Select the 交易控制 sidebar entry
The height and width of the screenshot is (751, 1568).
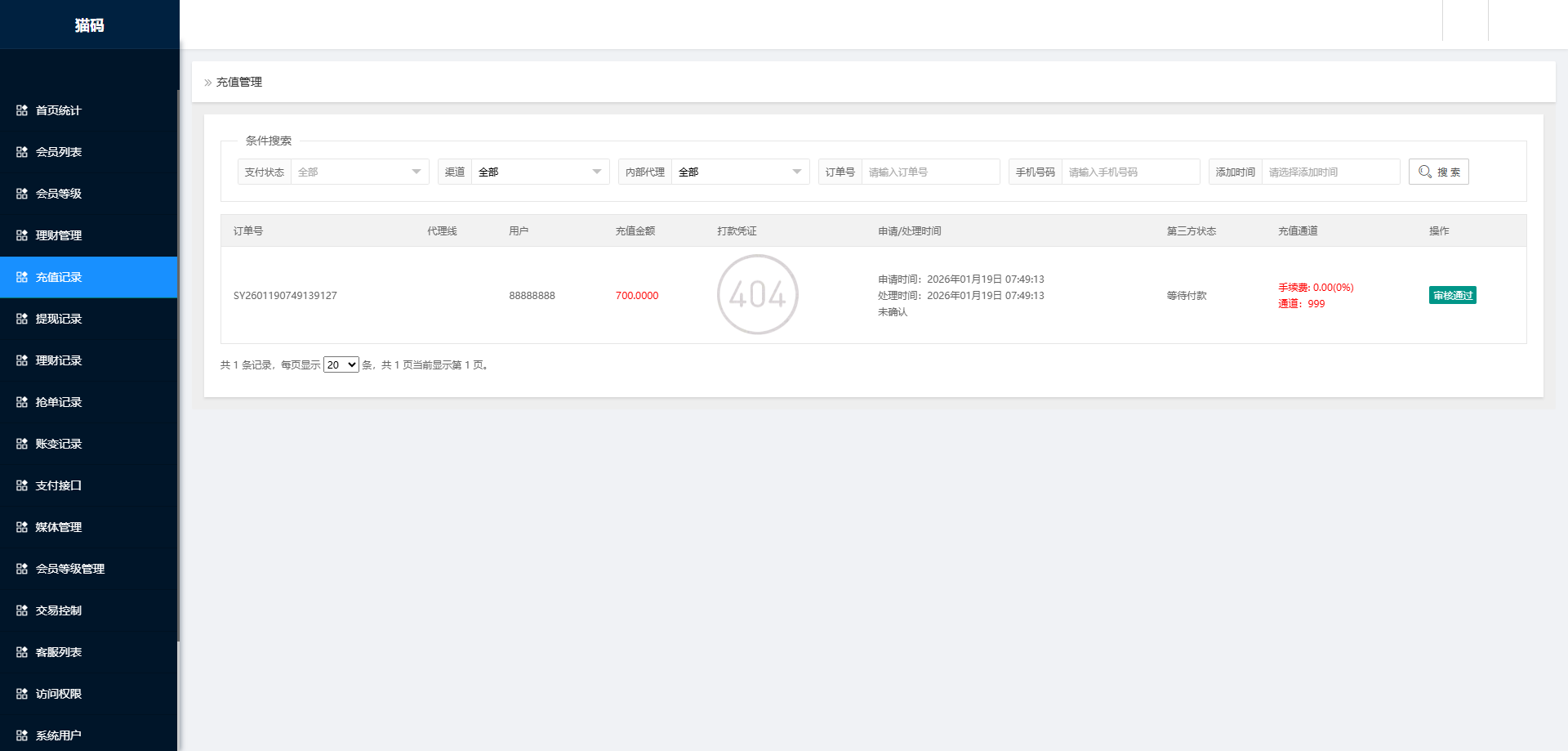57,610
